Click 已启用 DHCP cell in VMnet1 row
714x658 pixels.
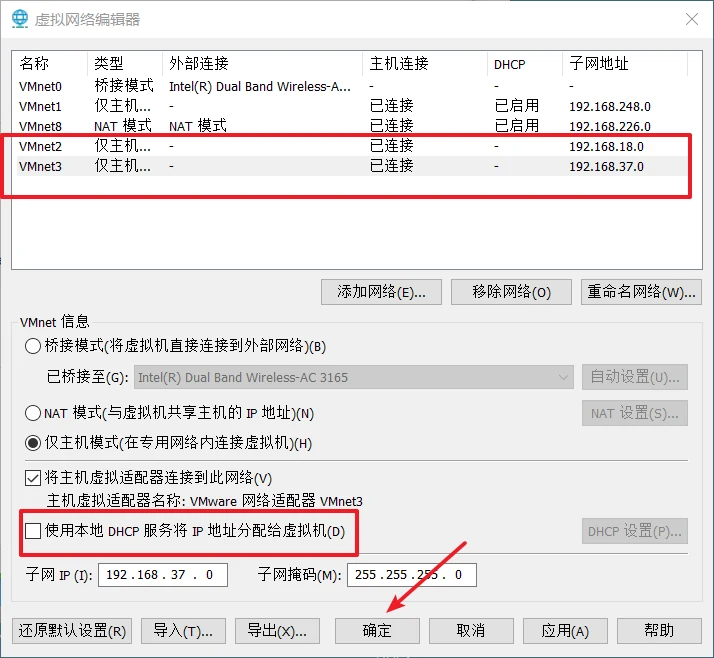(x=517, y=106)
